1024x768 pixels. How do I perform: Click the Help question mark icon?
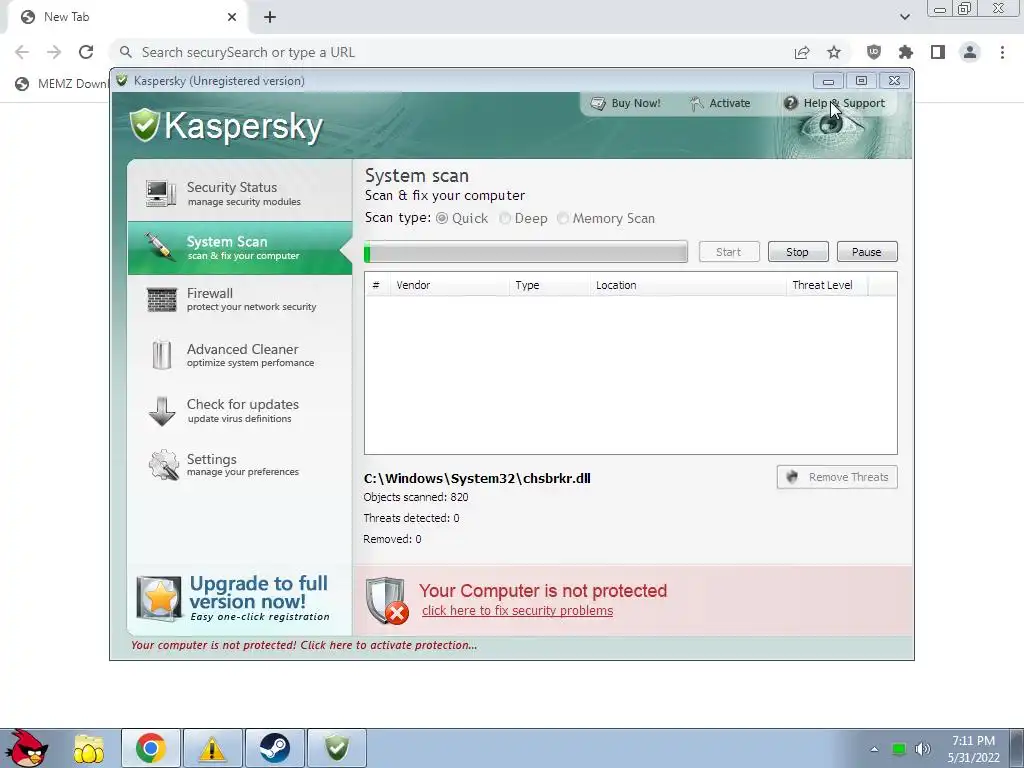790,103
